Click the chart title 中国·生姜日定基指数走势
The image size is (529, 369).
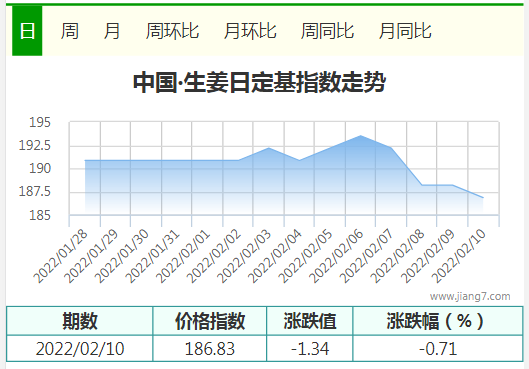[x=259, y=82]
